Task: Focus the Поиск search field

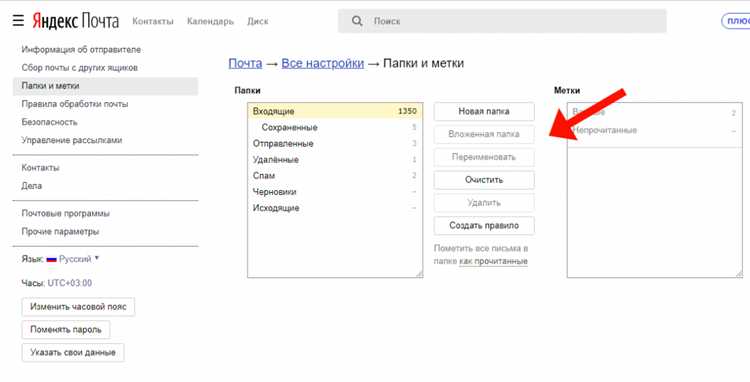Action: (502, 21)
